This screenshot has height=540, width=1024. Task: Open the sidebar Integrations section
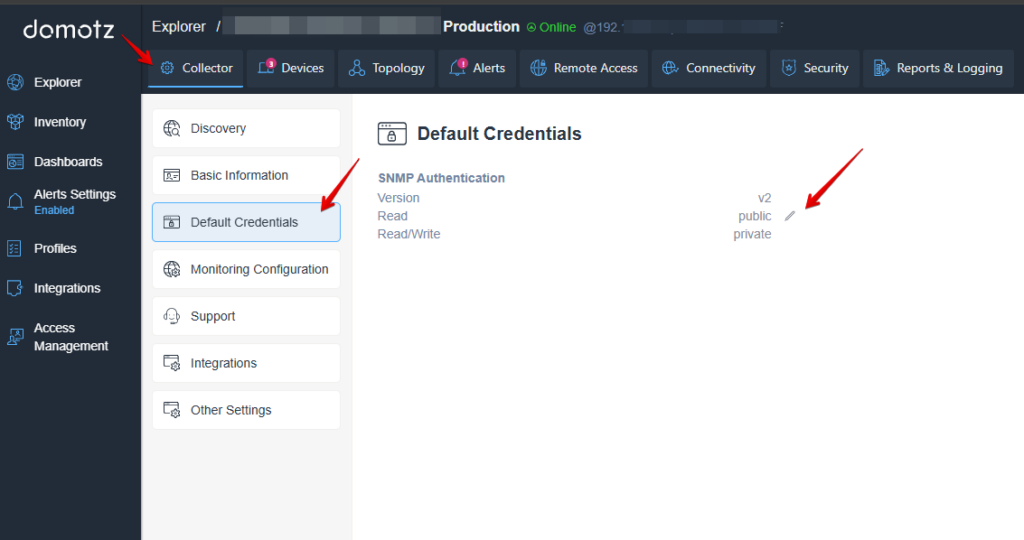click(x=66, y=288)
